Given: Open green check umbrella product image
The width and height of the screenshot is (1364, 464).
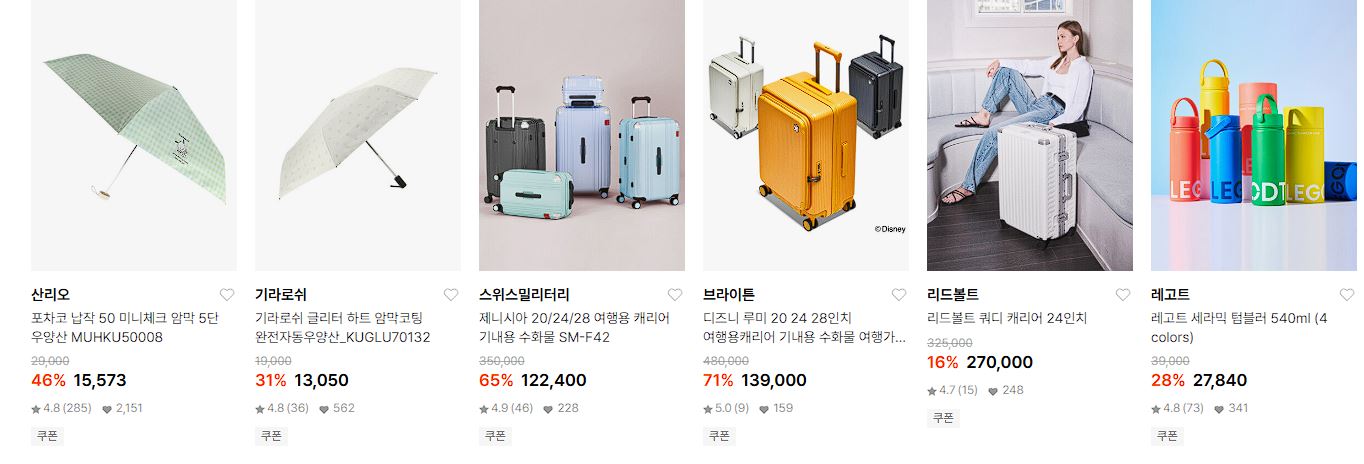Looking at the screenshot, I should pyautogui.click(x=134, y=135).
